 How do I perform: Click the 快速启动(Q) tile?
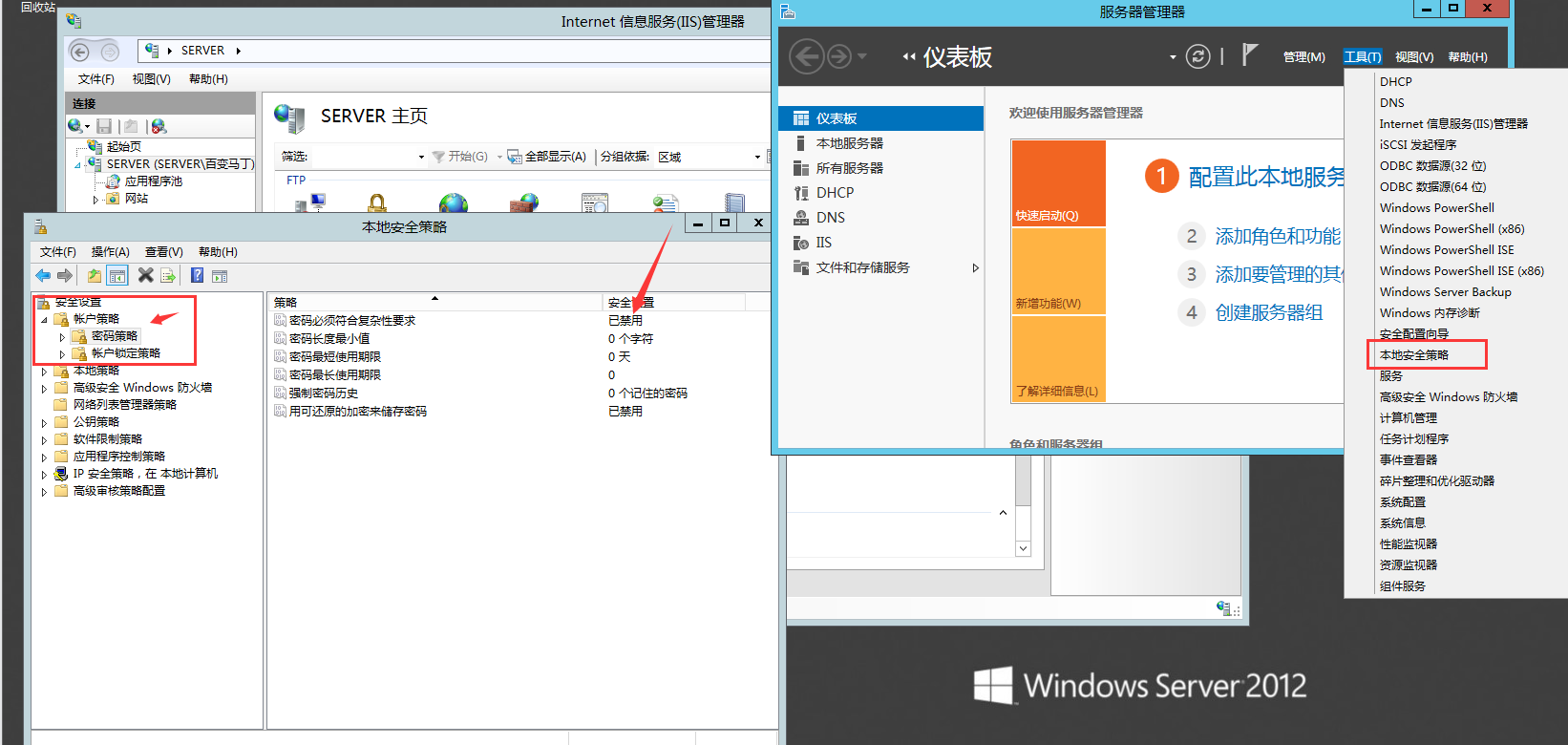1058,183
